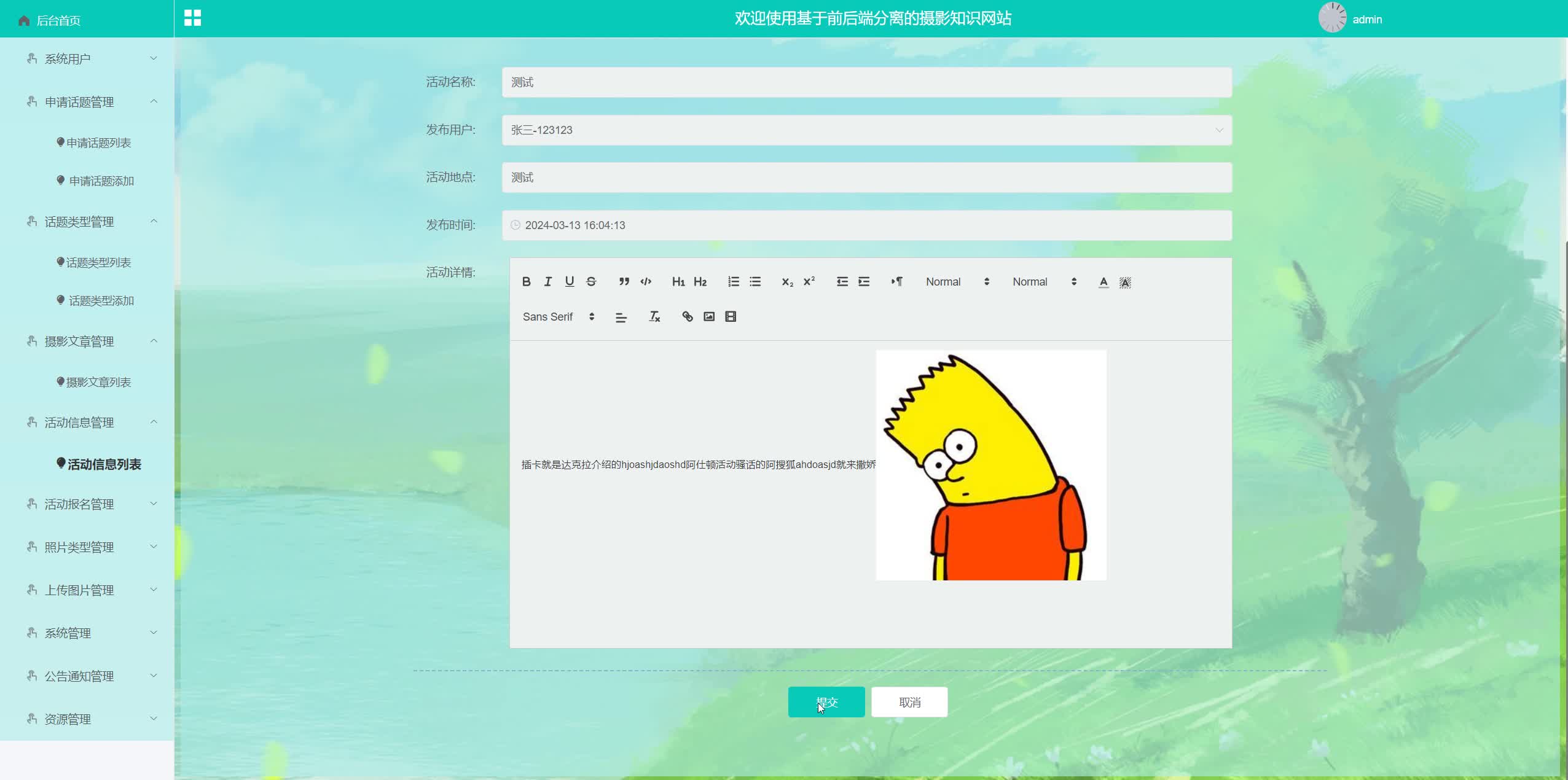Toggle bold formatting in editor toolbar
The image size is (1568, 780).
click(x=526, y=282)
